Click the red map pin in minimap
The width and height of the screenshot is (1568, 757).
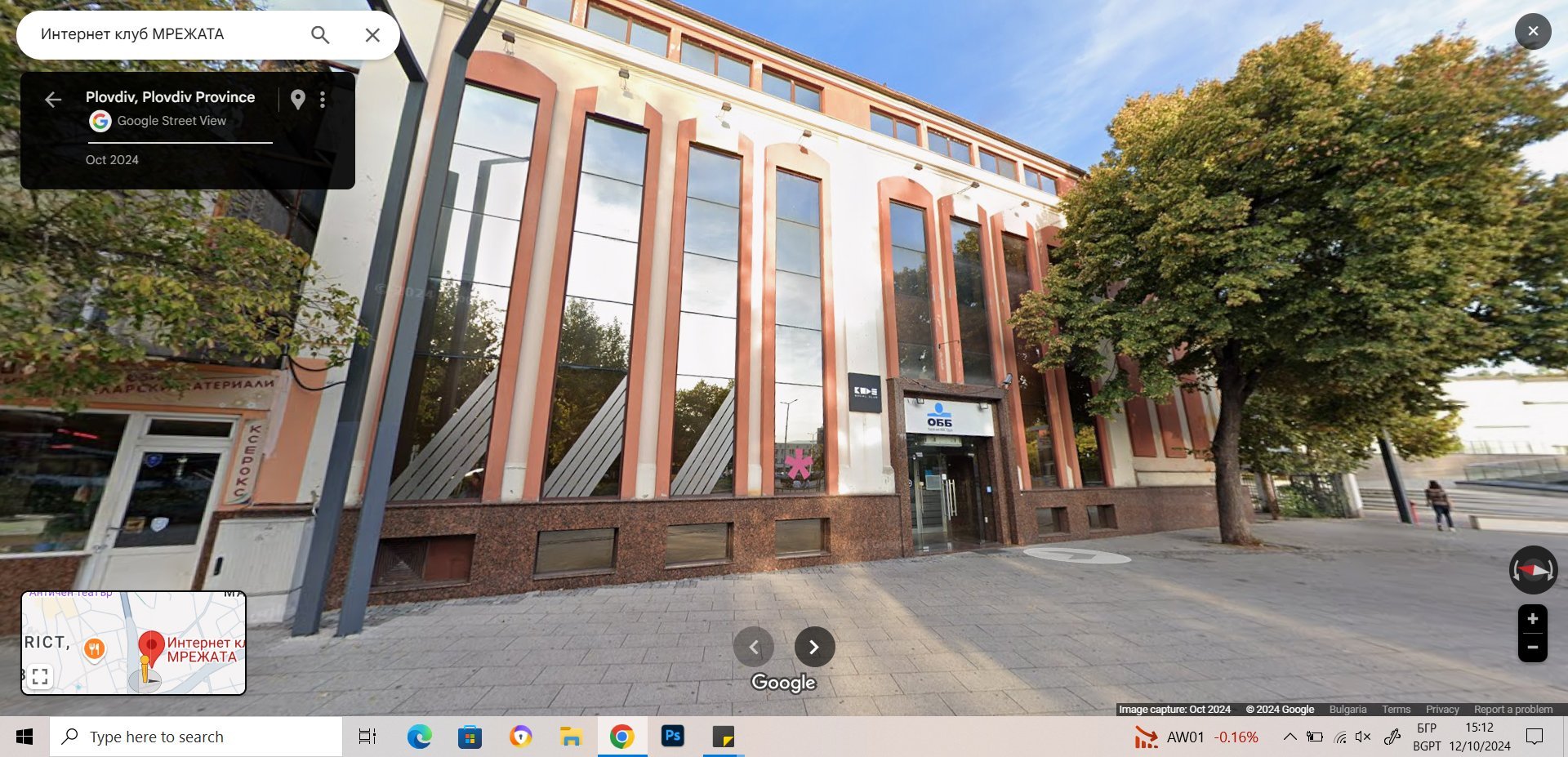pyautogui.click(x=151, y=646)
